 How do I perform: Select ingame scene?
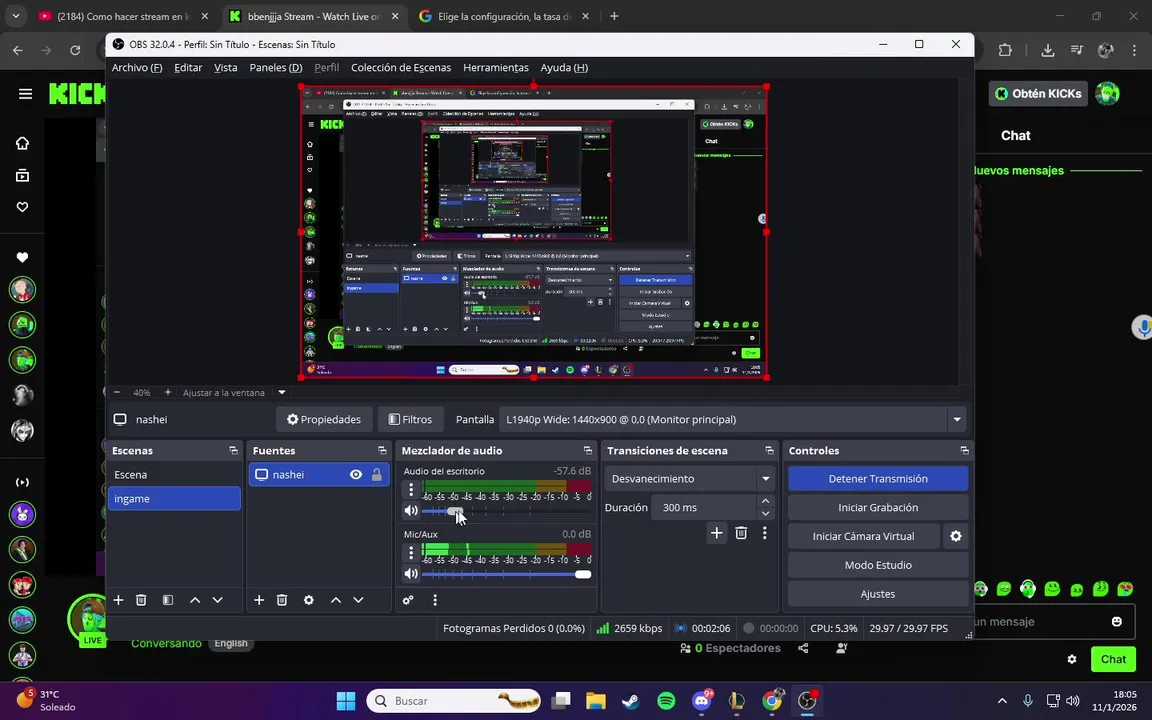coord(174,498)
